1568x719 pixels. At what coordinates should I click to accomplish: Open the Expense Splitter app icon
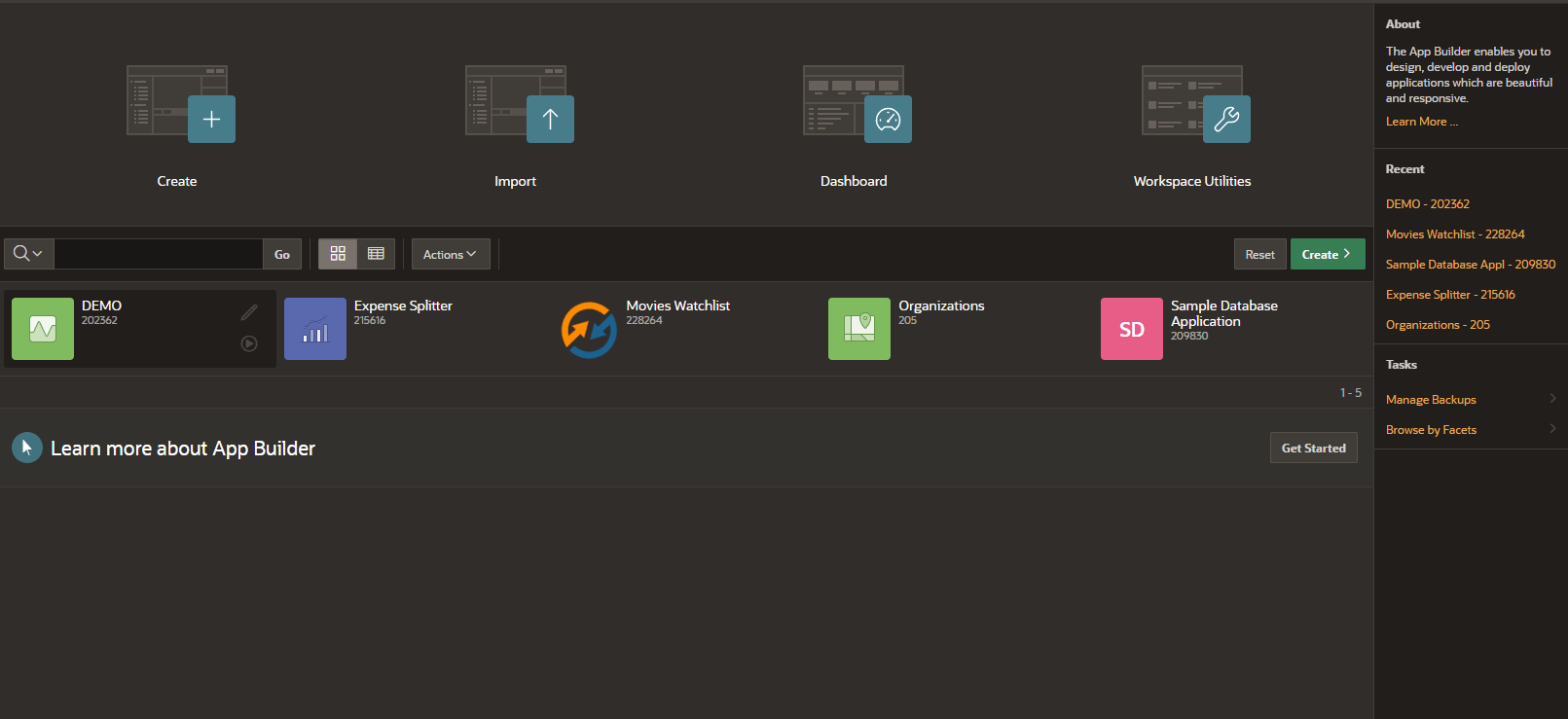[314, 329]
